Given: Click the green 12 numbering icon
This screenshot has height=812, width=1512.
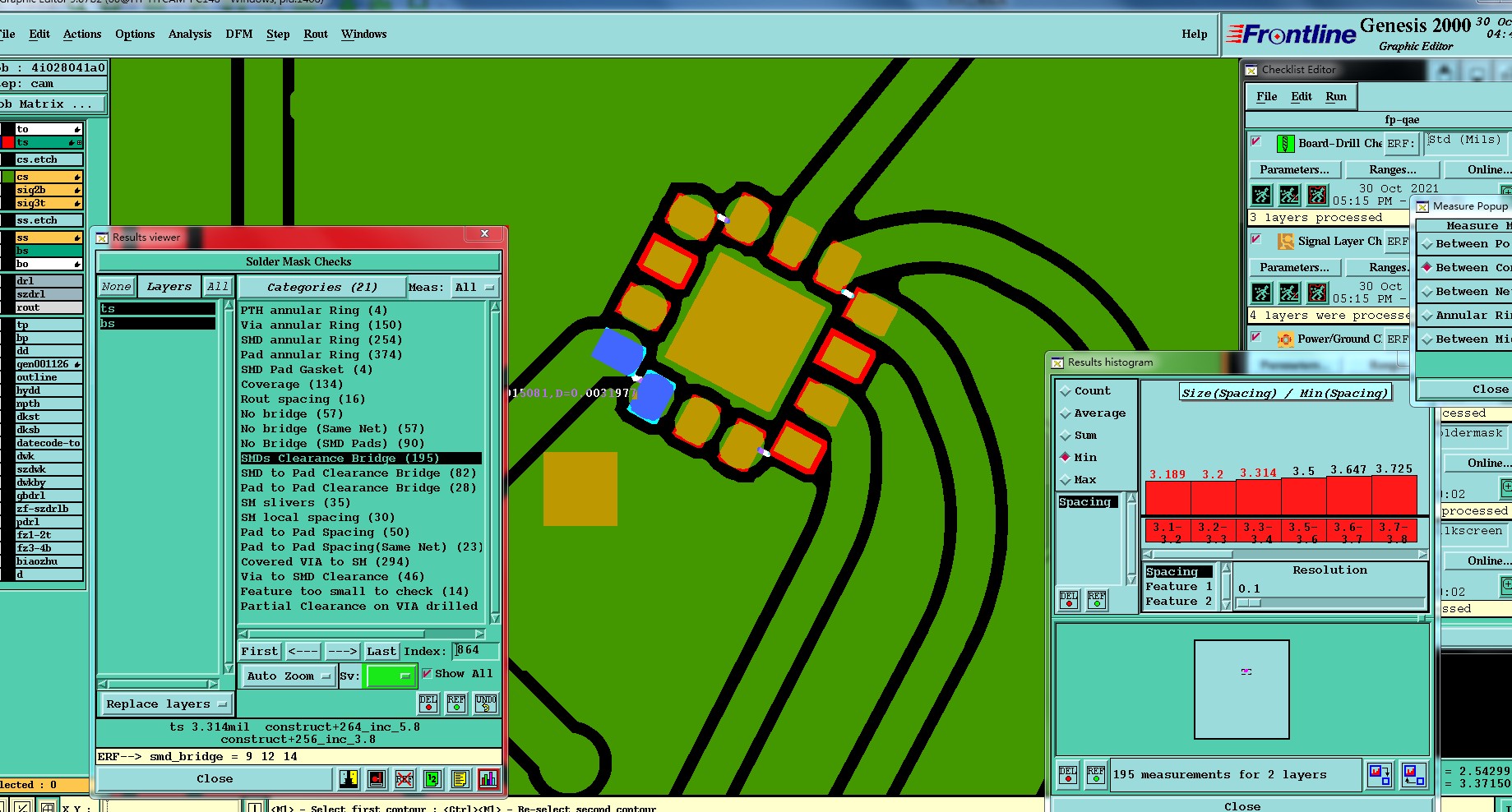Looking at the screenshot, I should coord(432,778).
